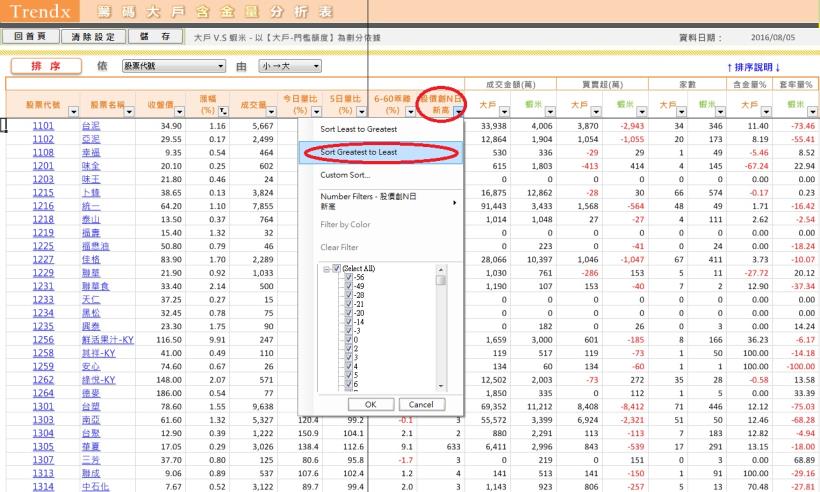Open stock code link 1301
The width and height of the screenshot is (820, 492).
click(x=43, y=406)
